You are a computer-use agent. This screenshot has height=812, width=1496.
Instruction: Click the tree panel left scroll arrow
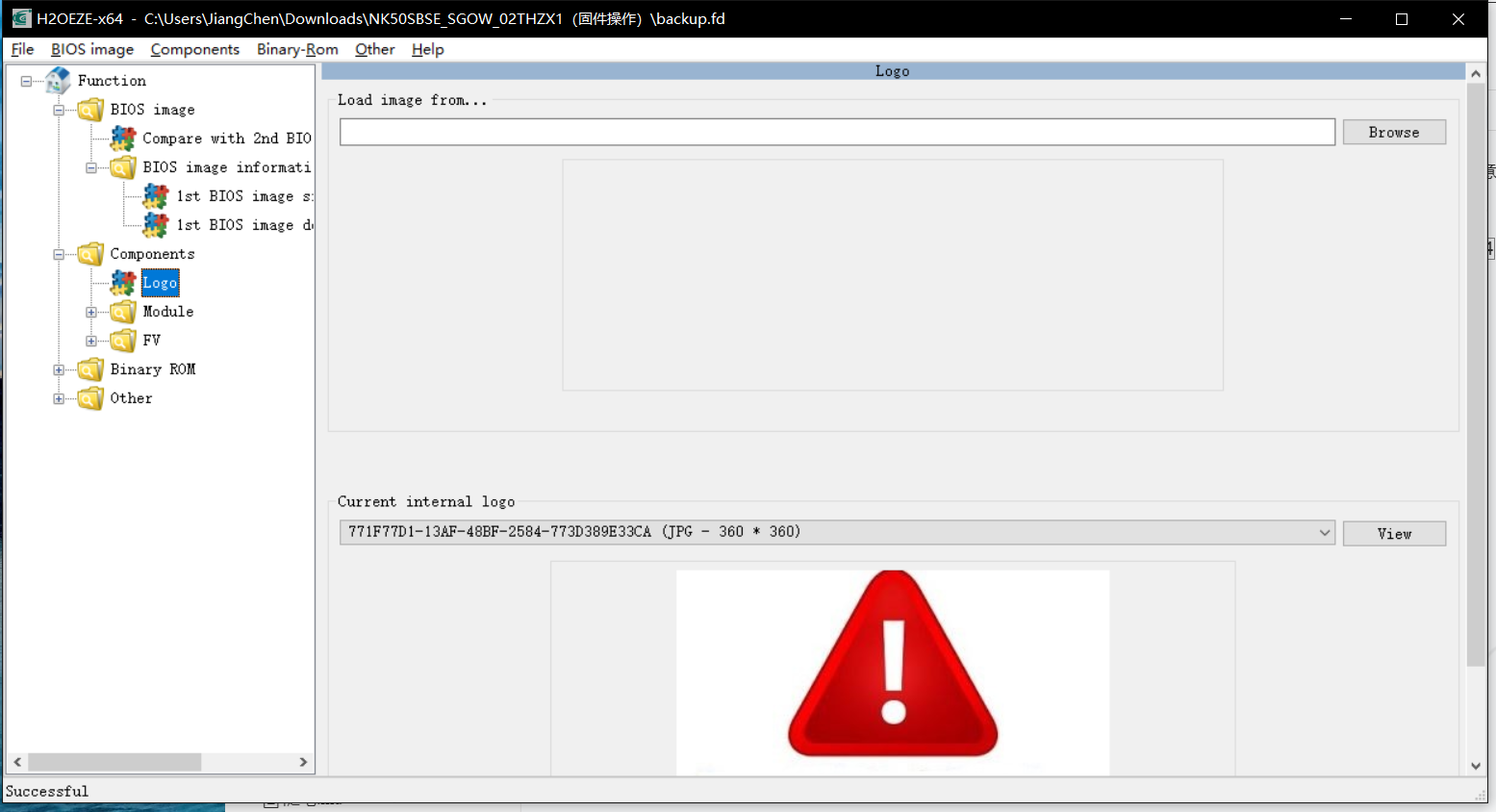pyautogui.click(x=17, y=762)
